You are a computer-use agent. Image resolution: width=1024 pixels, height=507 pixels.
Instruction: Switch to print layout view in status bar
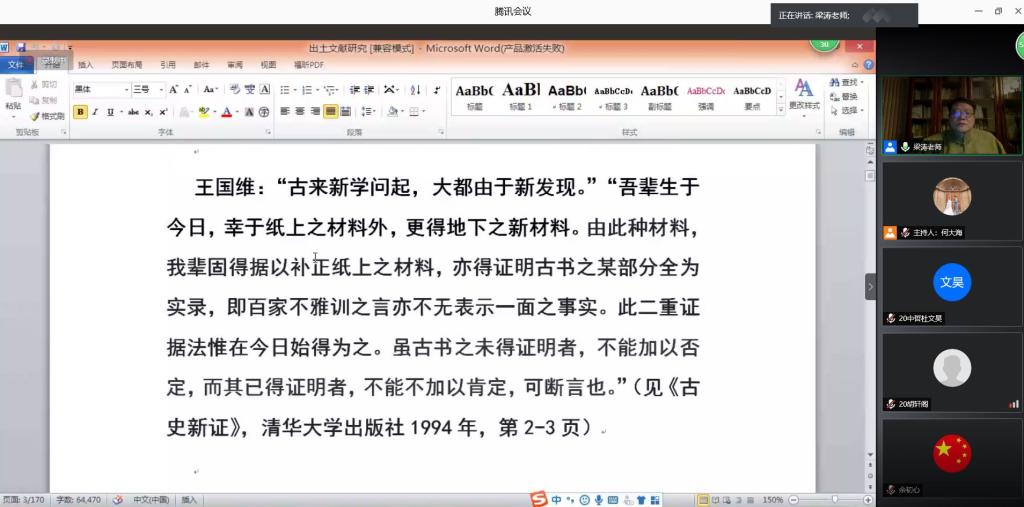[x=703, y=500]
